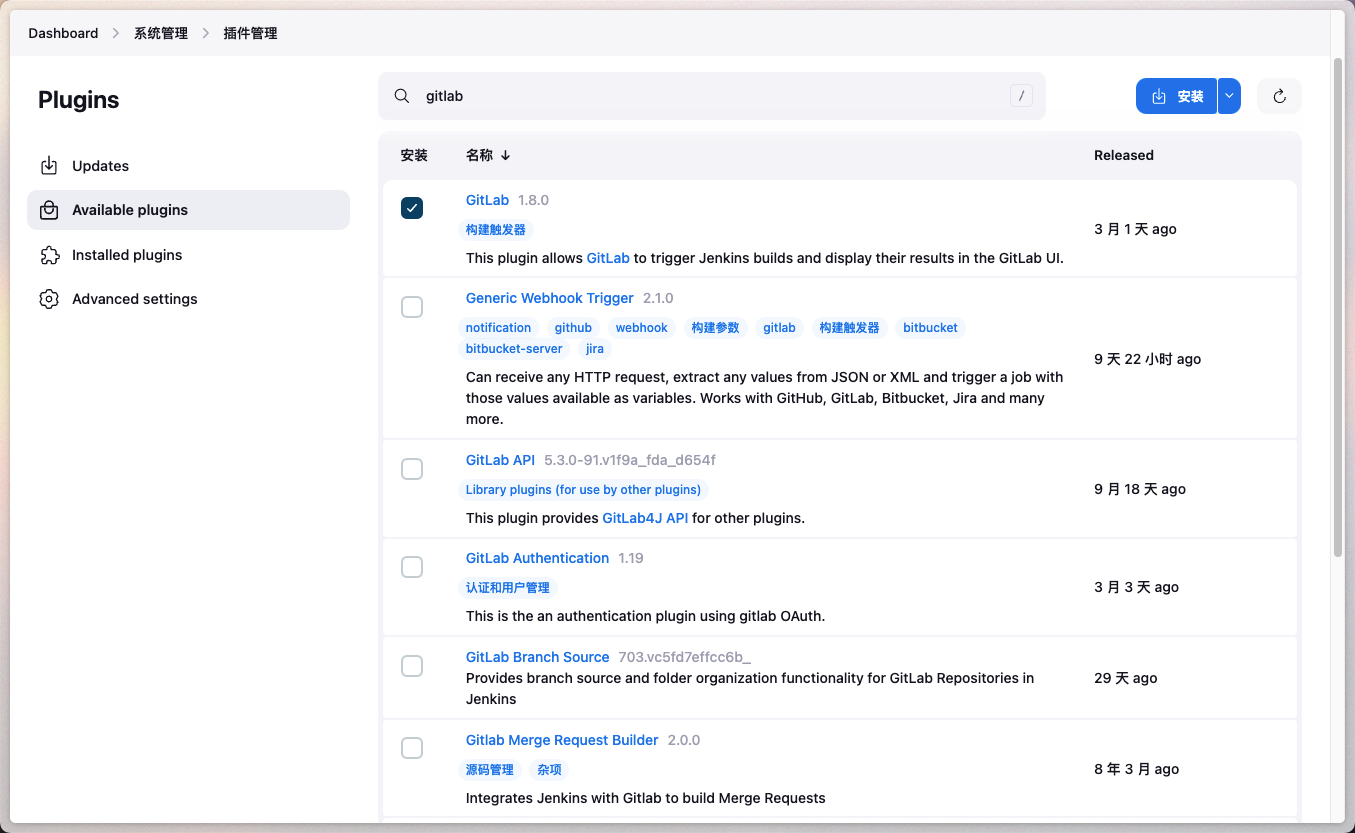The width and height of the screenshot is (1355, 833).
Task: Uncheck the GitLab 1.8.0 plugin checkbox
Action: click(412, 208)
